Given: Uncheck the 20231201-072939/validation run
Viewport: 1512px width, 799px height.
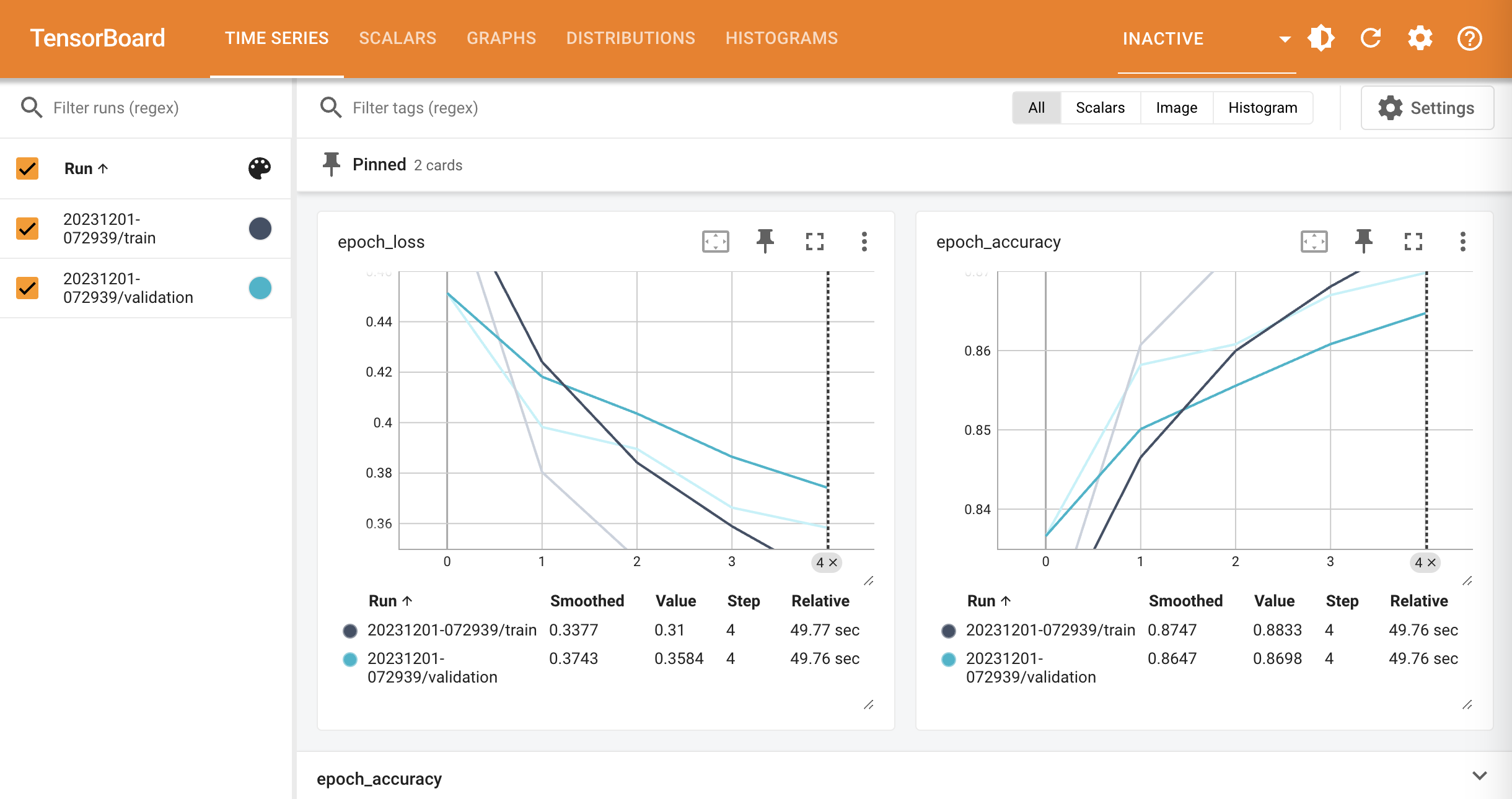Looking at the screenshot, I should pos(27,288).
